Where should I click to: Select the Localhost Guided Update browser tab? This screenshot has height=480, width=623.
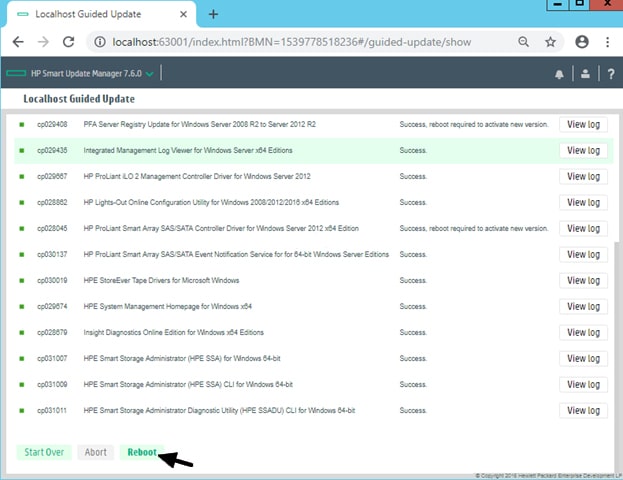tap(101, 14)
